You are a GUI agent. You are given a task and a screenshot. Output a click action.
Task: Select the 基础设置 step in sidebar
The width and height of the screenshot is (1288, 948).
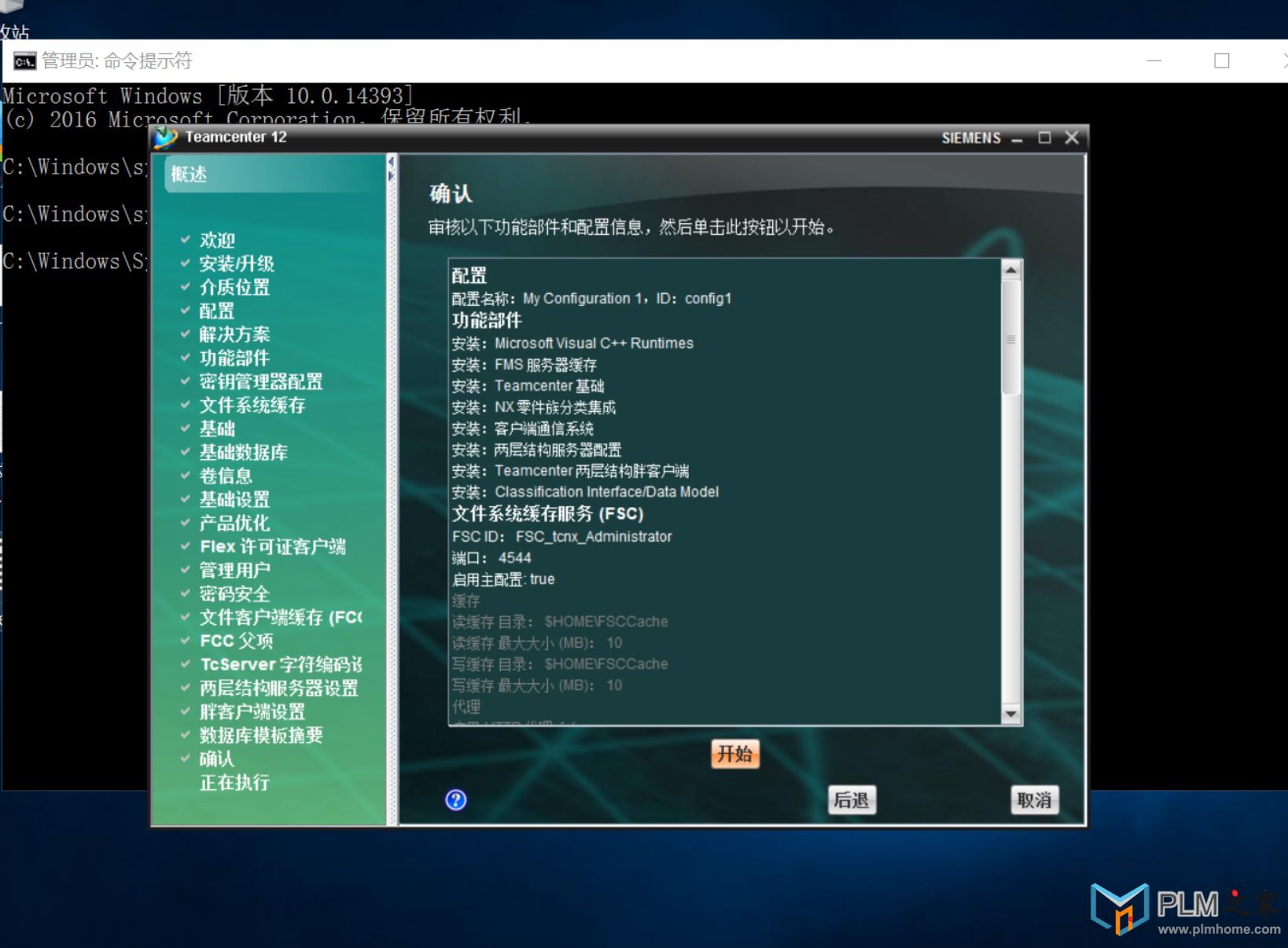coord(234,499)
